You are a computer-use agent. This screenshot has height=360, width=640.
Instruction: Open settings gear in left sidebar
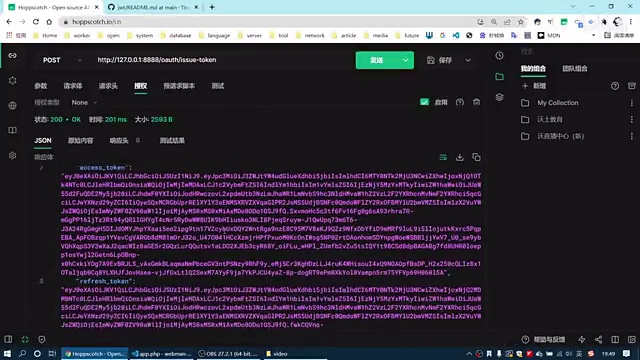[x=12, y=156]
